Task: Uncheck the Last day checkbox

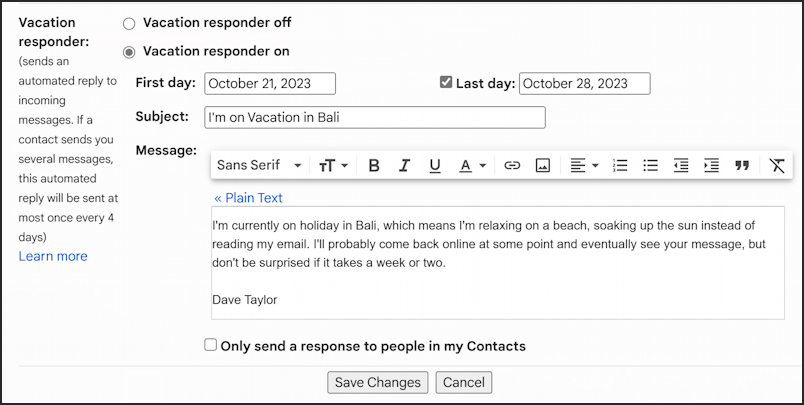Action: (446, 82)
